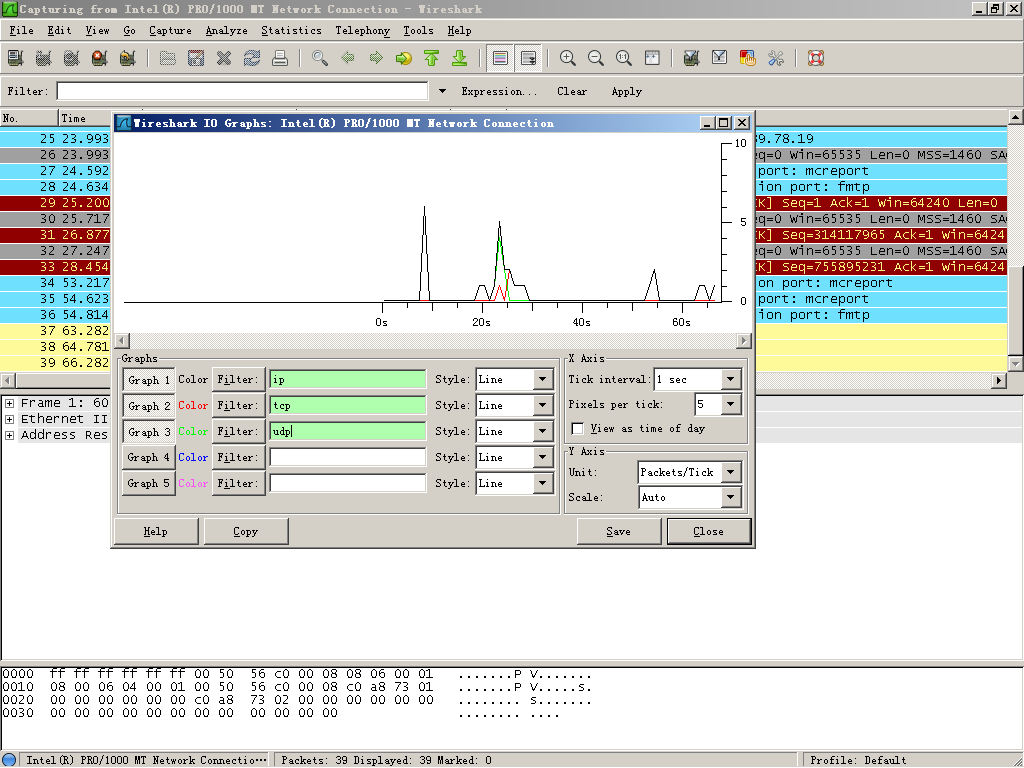Focus the main display Filter input
Viewport: 1024px width, 768px height.
pyautogui.click(x=242, y=91)
